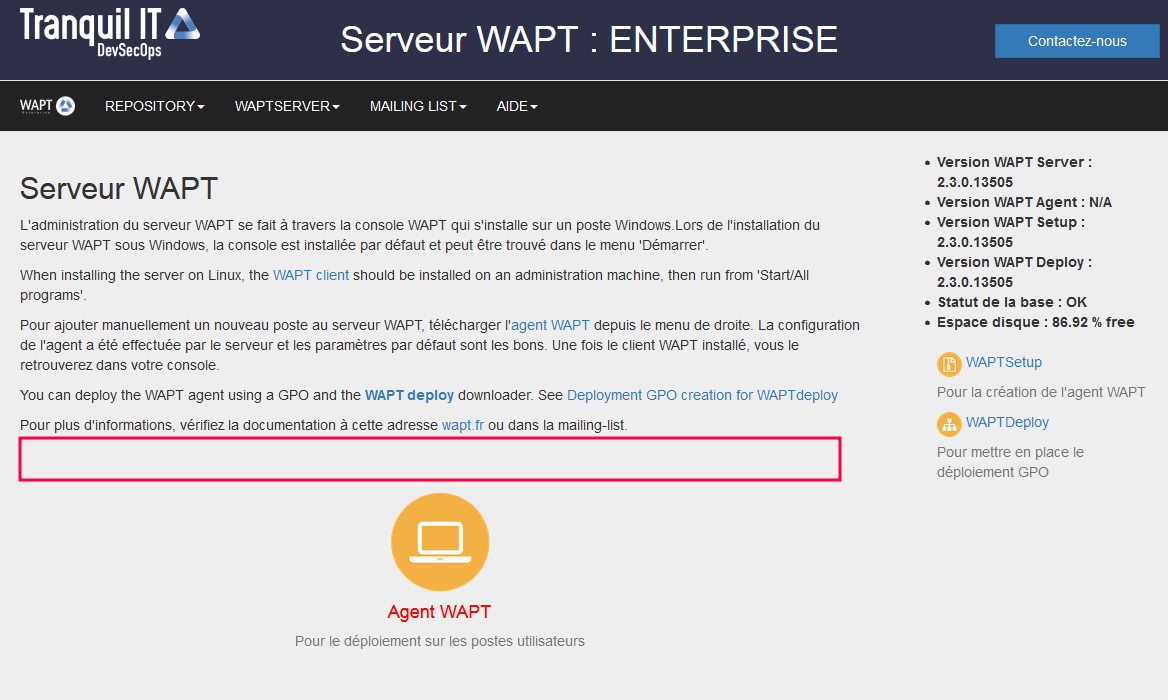1168x700 pixels.
Task: Click the orange WAPTDeploy icon
Action: coord(949,424)
